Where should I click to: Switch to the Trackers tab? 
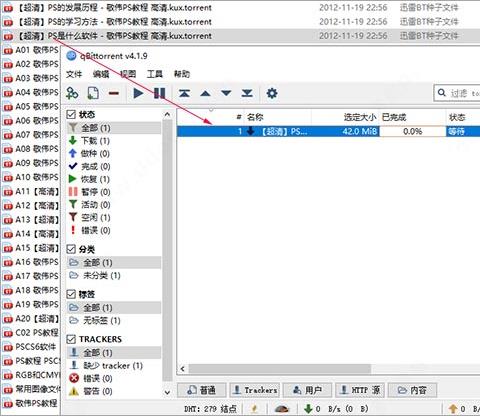(x=256, y=390)
